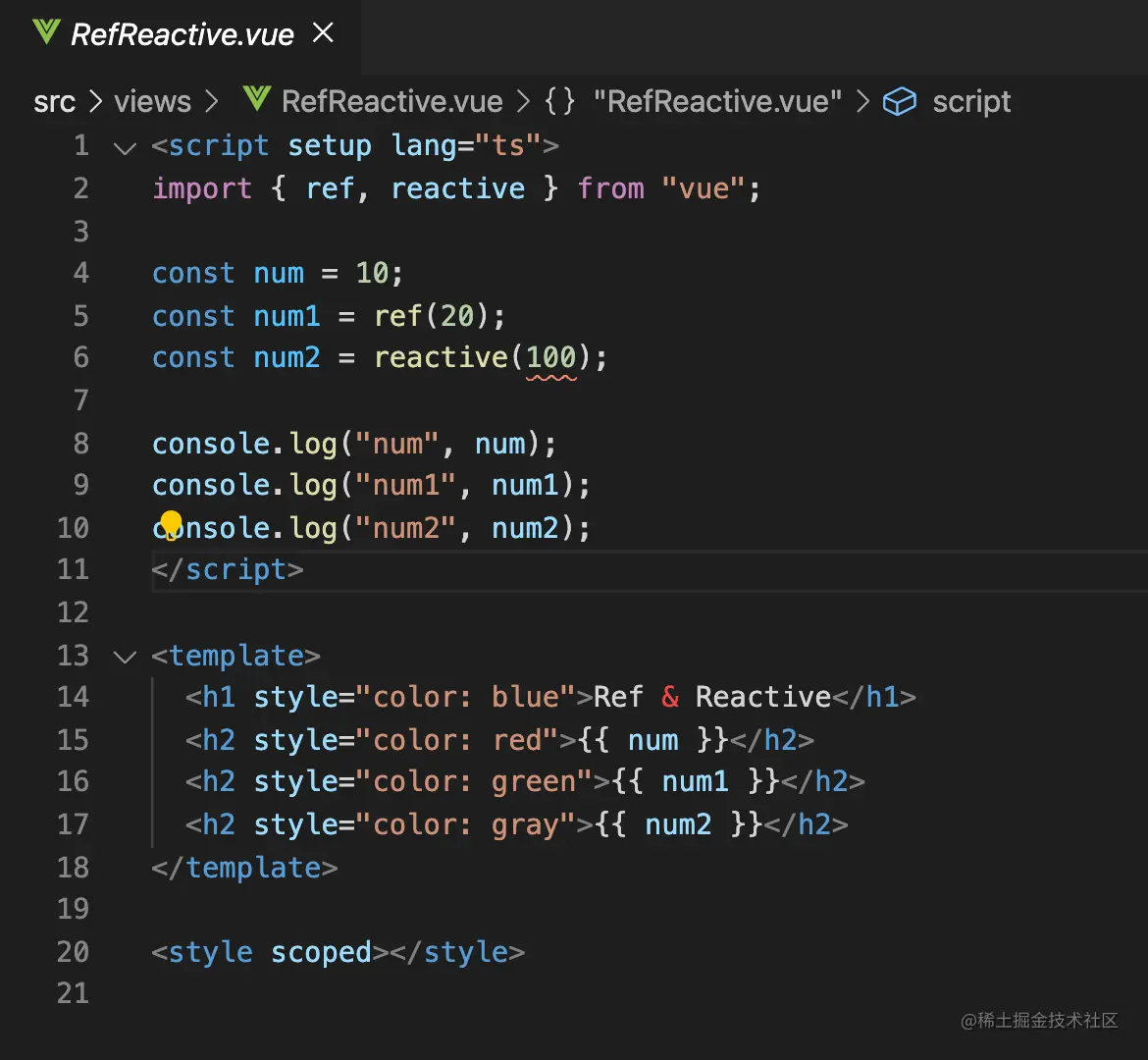Click line number 20 in gutter
The image size is (1148, 1060).
(x=73, y=952)
